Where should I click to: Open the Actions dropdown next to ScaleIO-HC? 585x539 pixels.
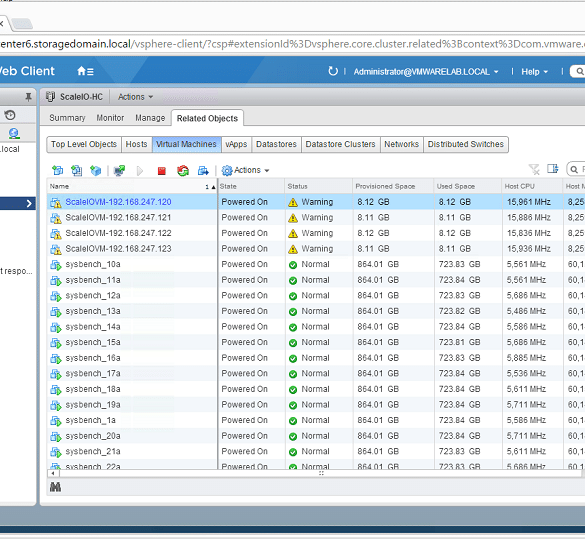tap(135, 97)
